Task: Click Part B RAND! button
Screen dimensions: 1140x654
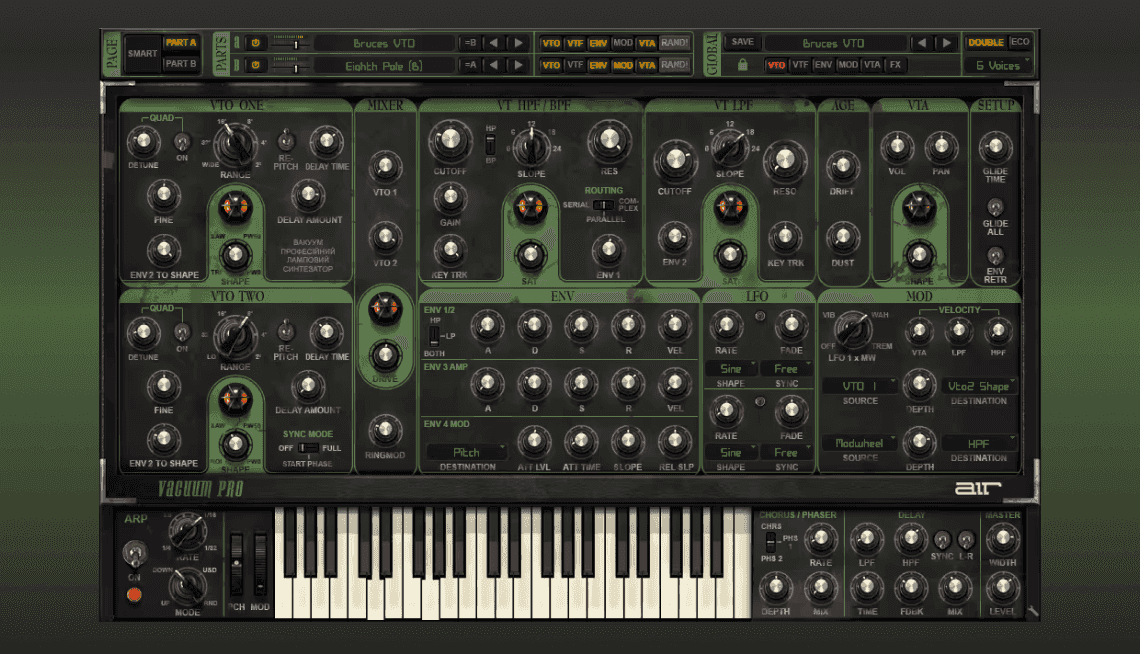Action: coord(674,65)
